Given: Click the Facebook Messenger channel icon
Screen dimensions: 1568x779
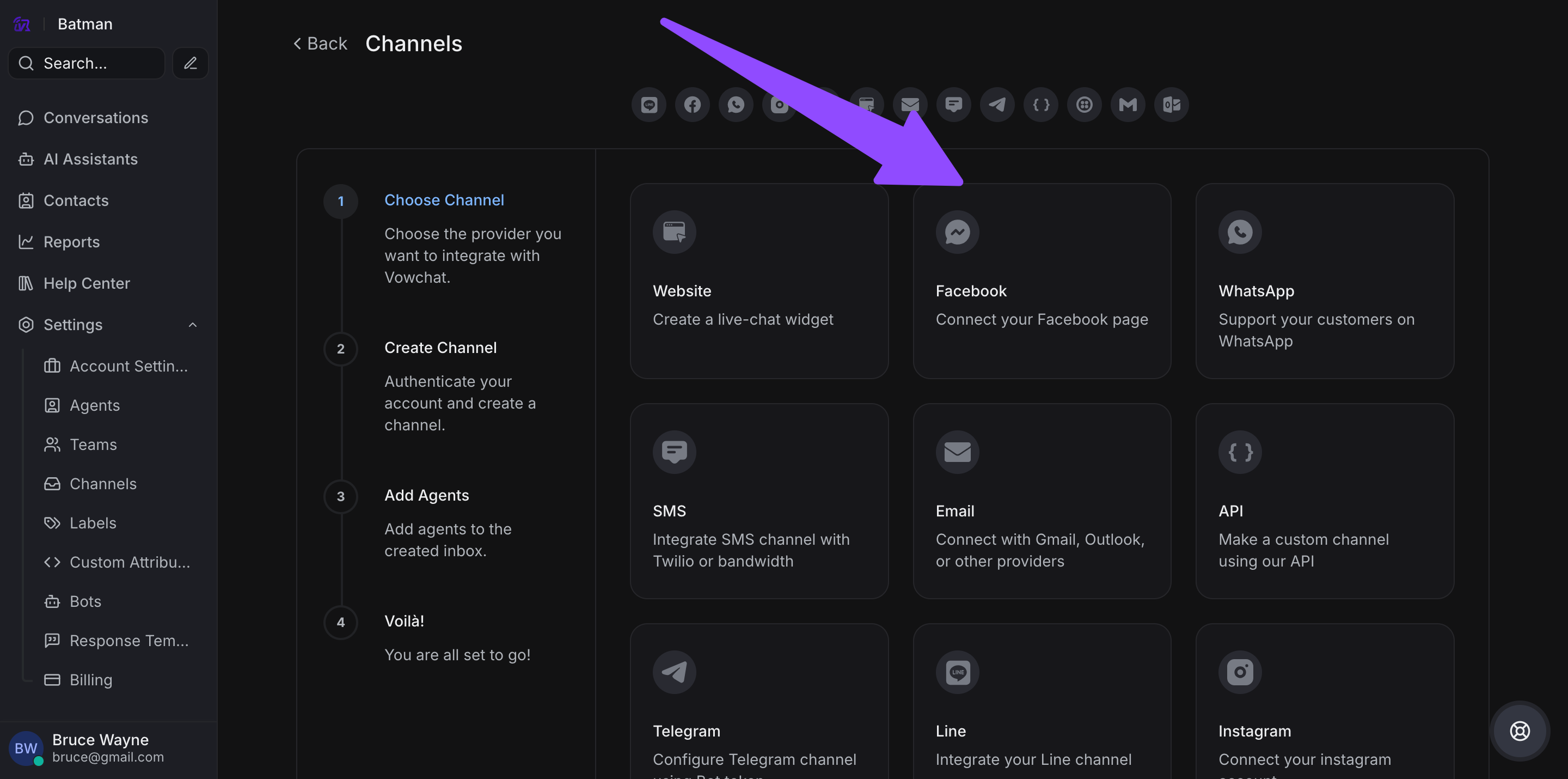Looking at the screenshot, I should pyautogui.click(x=957, y=232).
